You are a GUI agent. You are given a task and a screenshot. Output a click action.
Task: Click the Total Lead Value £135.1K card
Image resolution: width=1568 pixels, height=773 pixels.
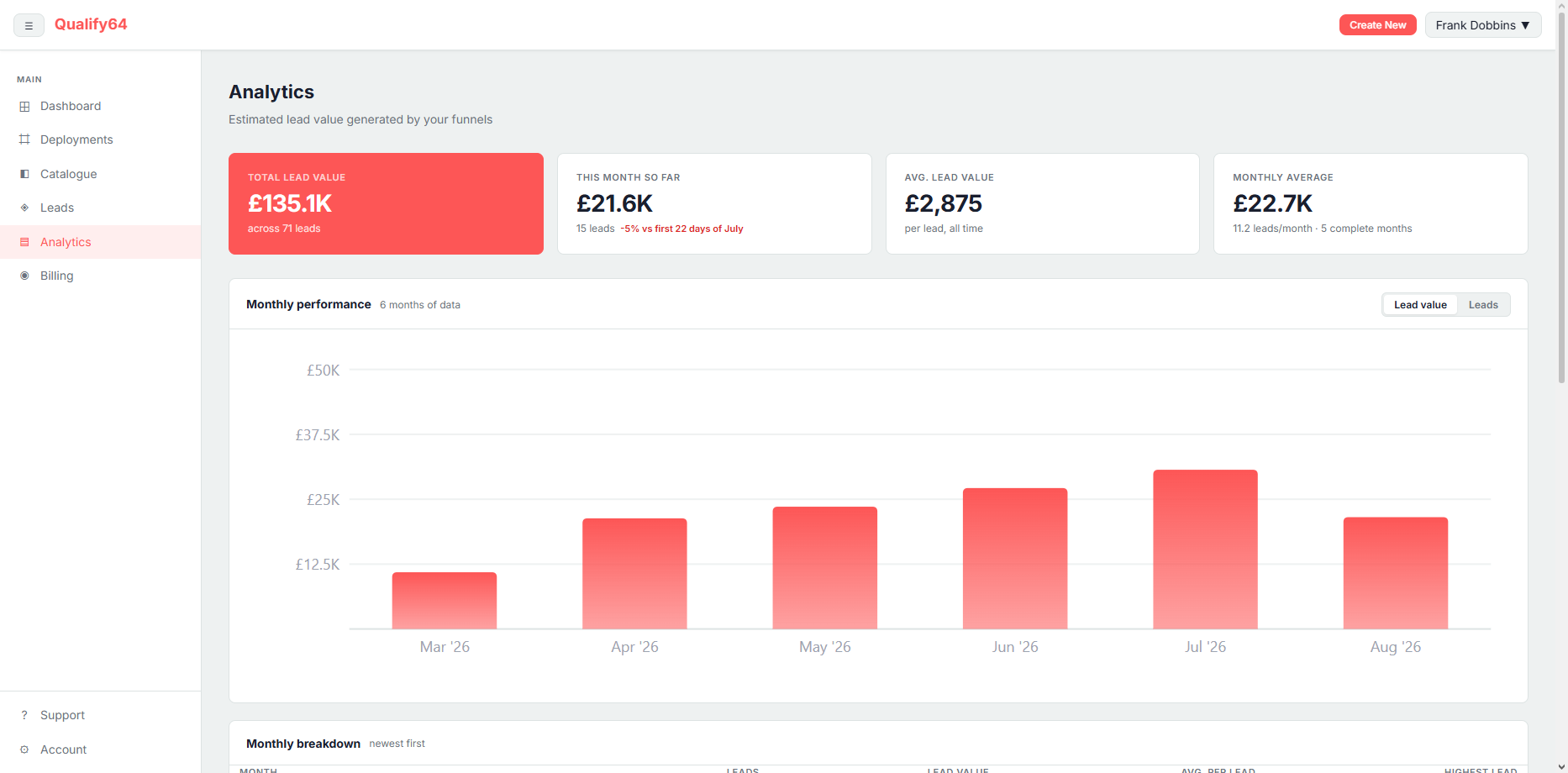(x=386, y=203)
